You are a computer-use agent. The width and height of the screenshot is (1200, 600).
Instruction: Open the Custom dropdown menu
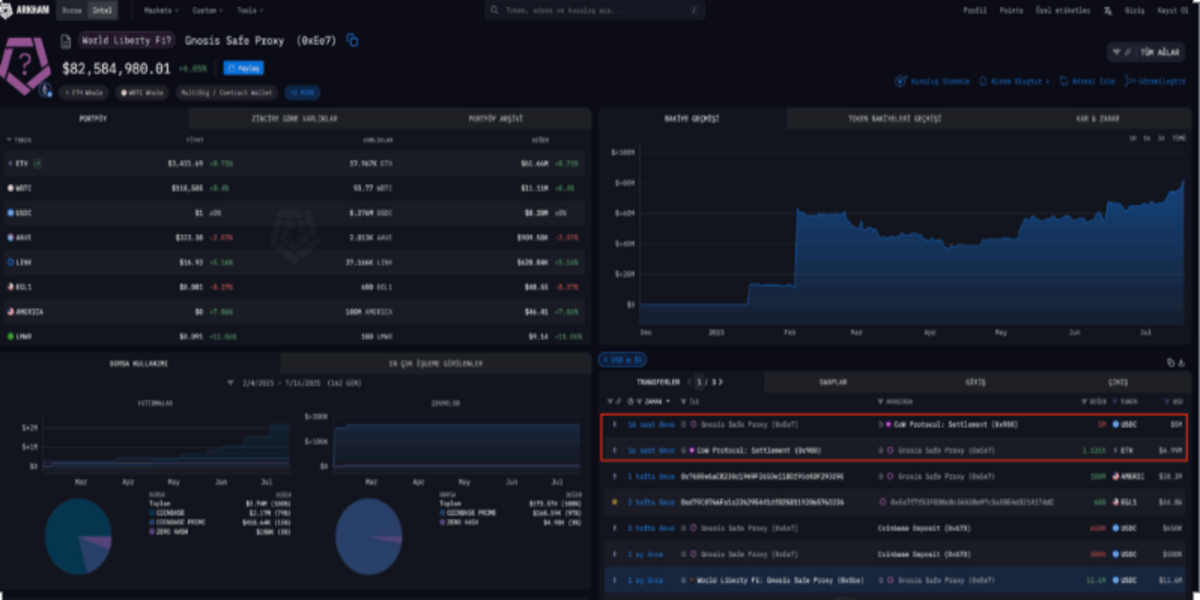click(206, 10)
